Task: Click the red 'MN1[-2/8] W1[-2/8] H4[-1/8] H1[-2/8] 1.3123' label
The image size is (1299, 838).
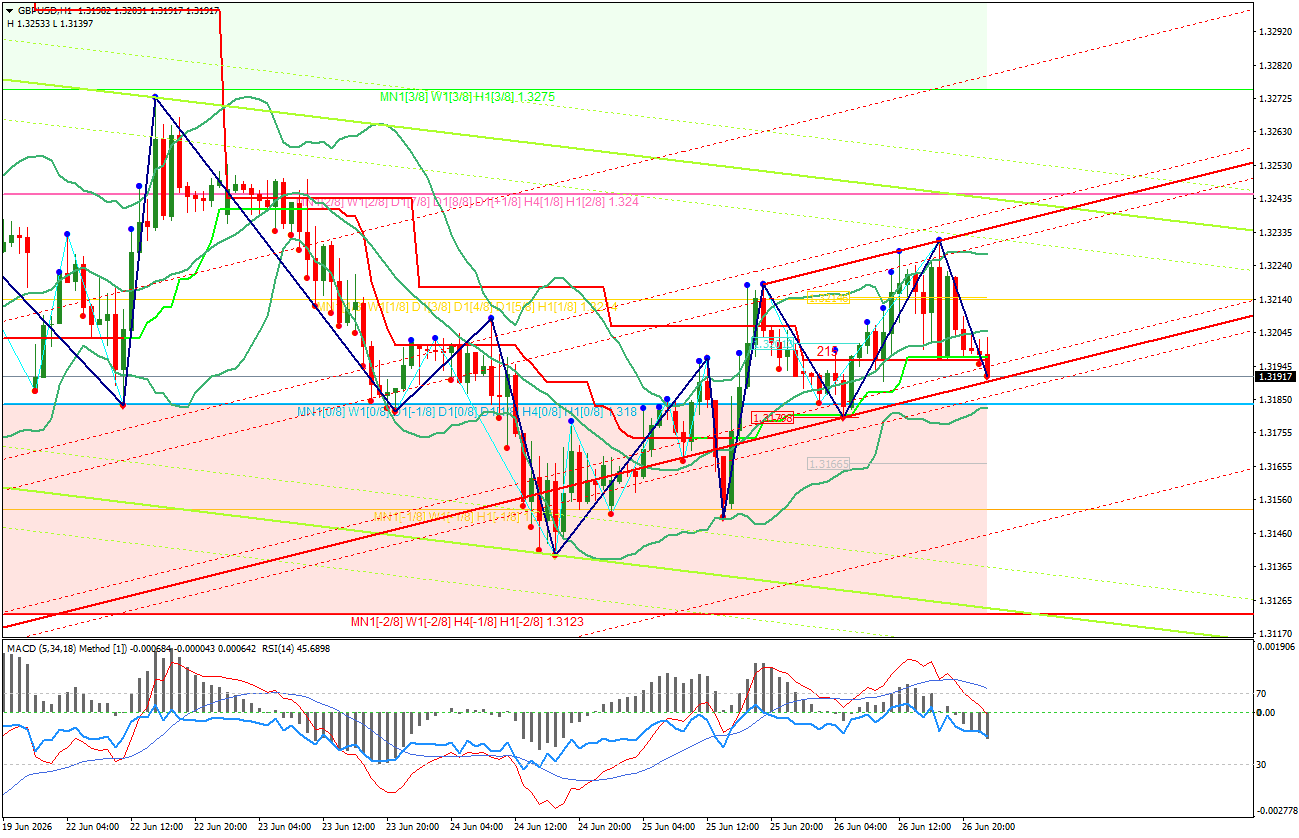Action: tap(467, 622)
